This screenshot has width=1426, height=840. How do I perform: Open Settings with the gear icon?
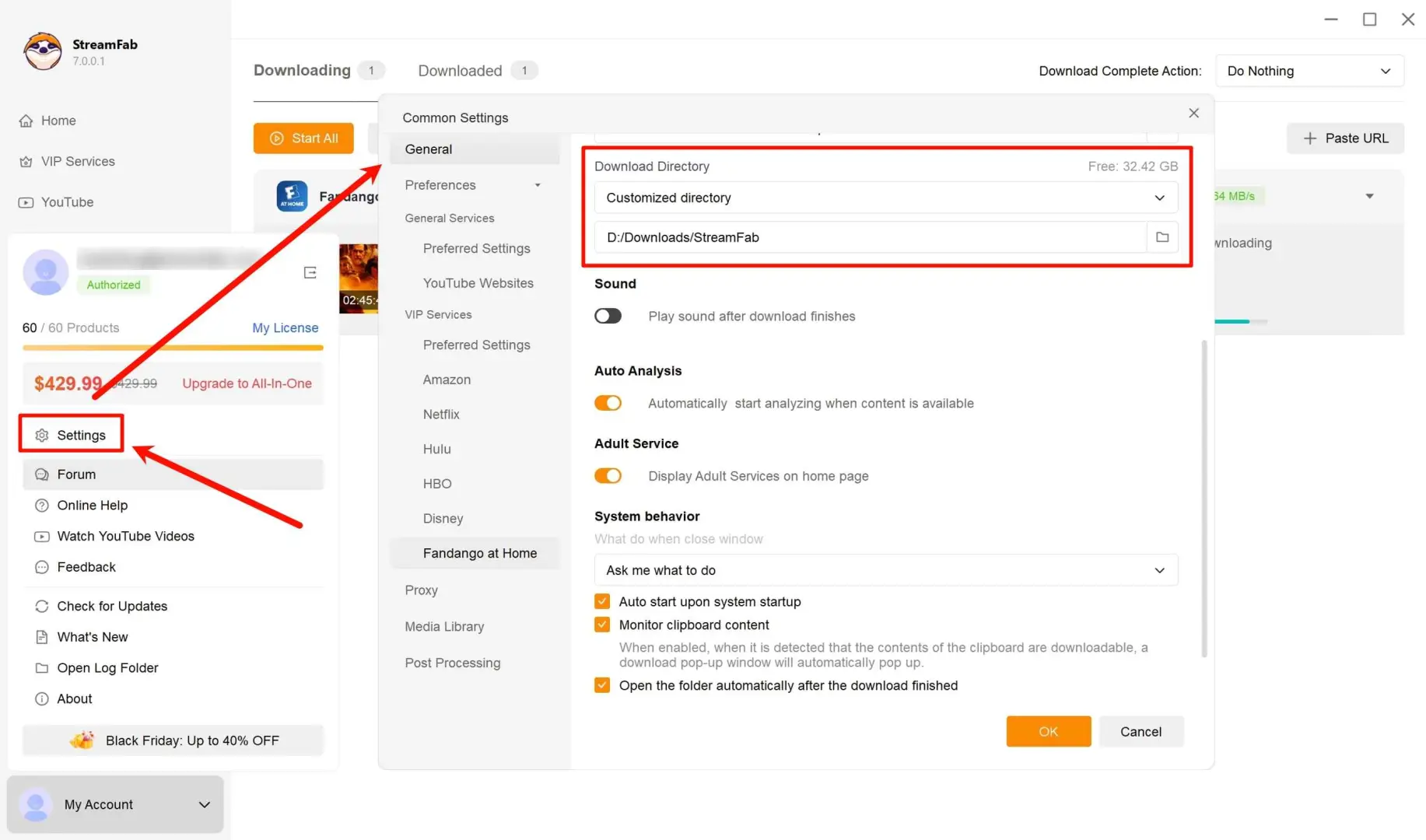tap(71, 435)
